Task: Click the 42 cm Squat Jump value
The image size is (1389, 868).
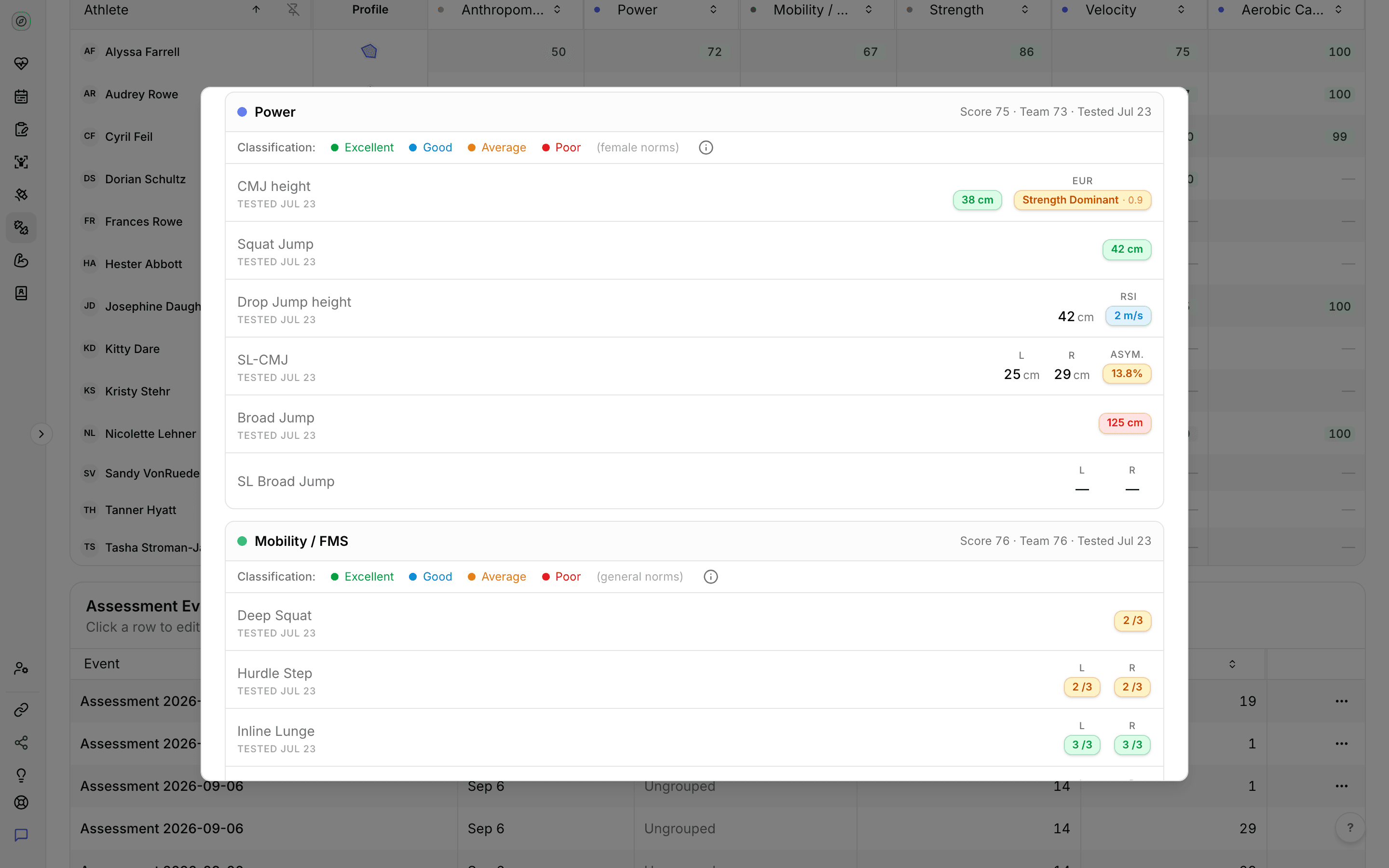Action: point(1127,250)
